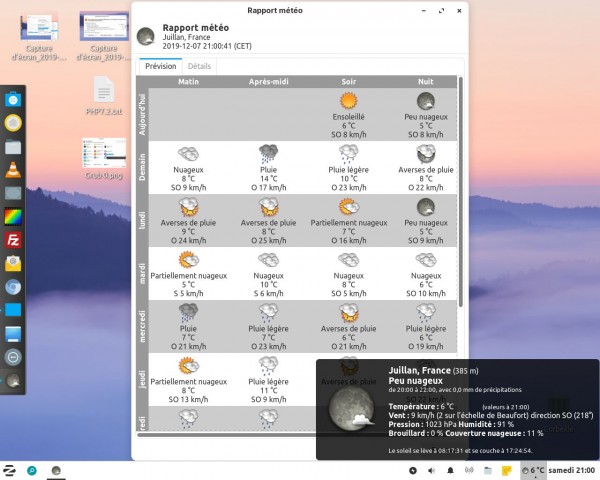Switch to the Détails tab
600x480 pixels.
199,66
